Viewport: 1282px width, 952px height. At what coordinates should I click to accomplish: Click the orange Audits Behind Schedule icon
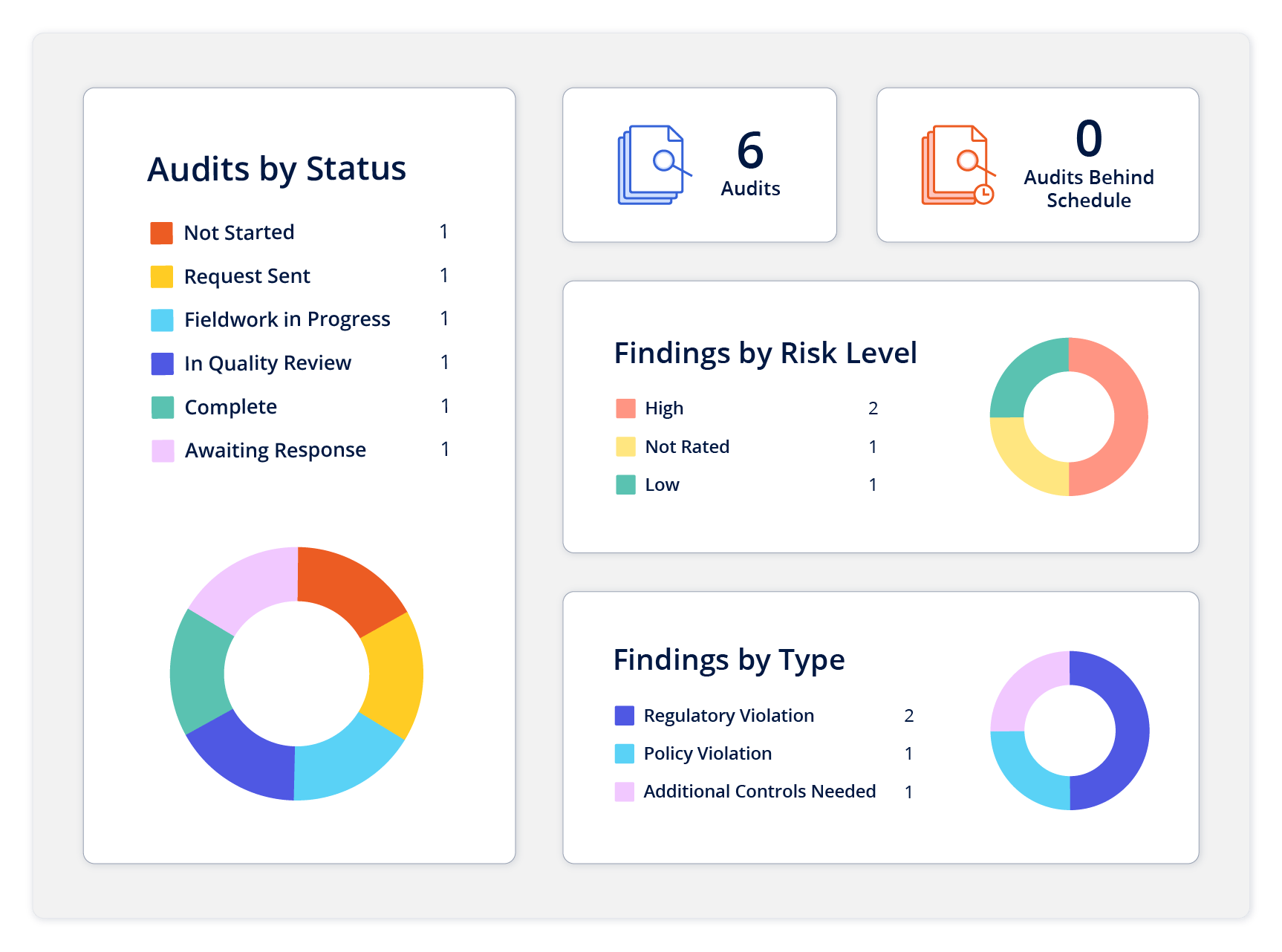tap(958, 165)
